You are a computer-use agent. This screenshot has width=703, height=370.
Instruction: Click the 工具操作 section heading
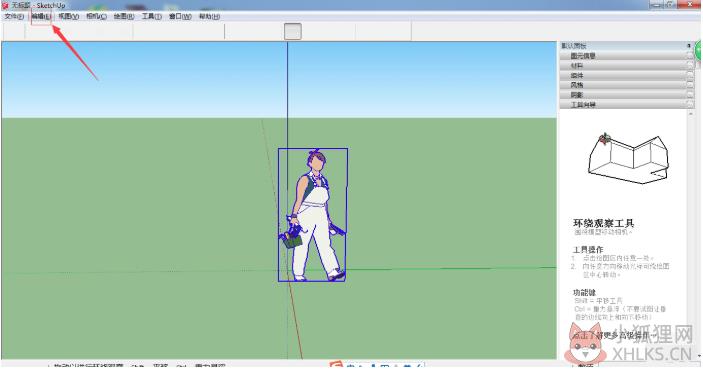(x=588, y=249)
